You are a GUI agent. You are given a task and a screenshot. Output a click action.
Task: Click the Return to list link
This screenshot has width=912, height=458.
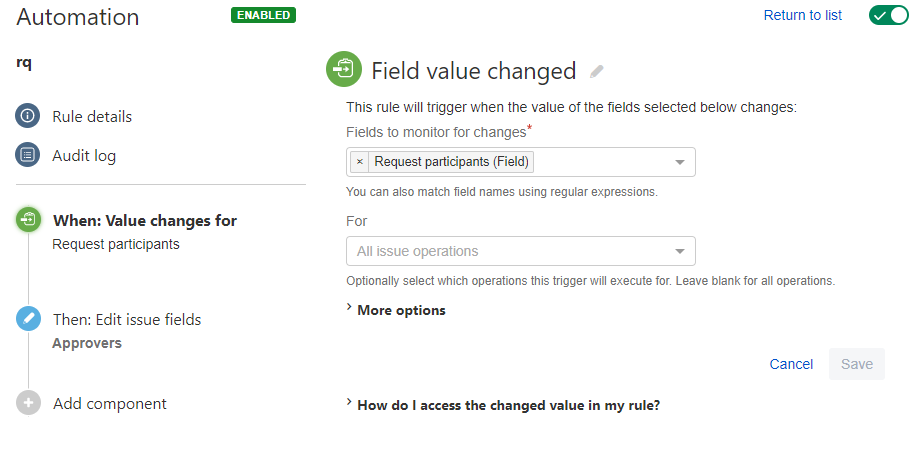802,15
